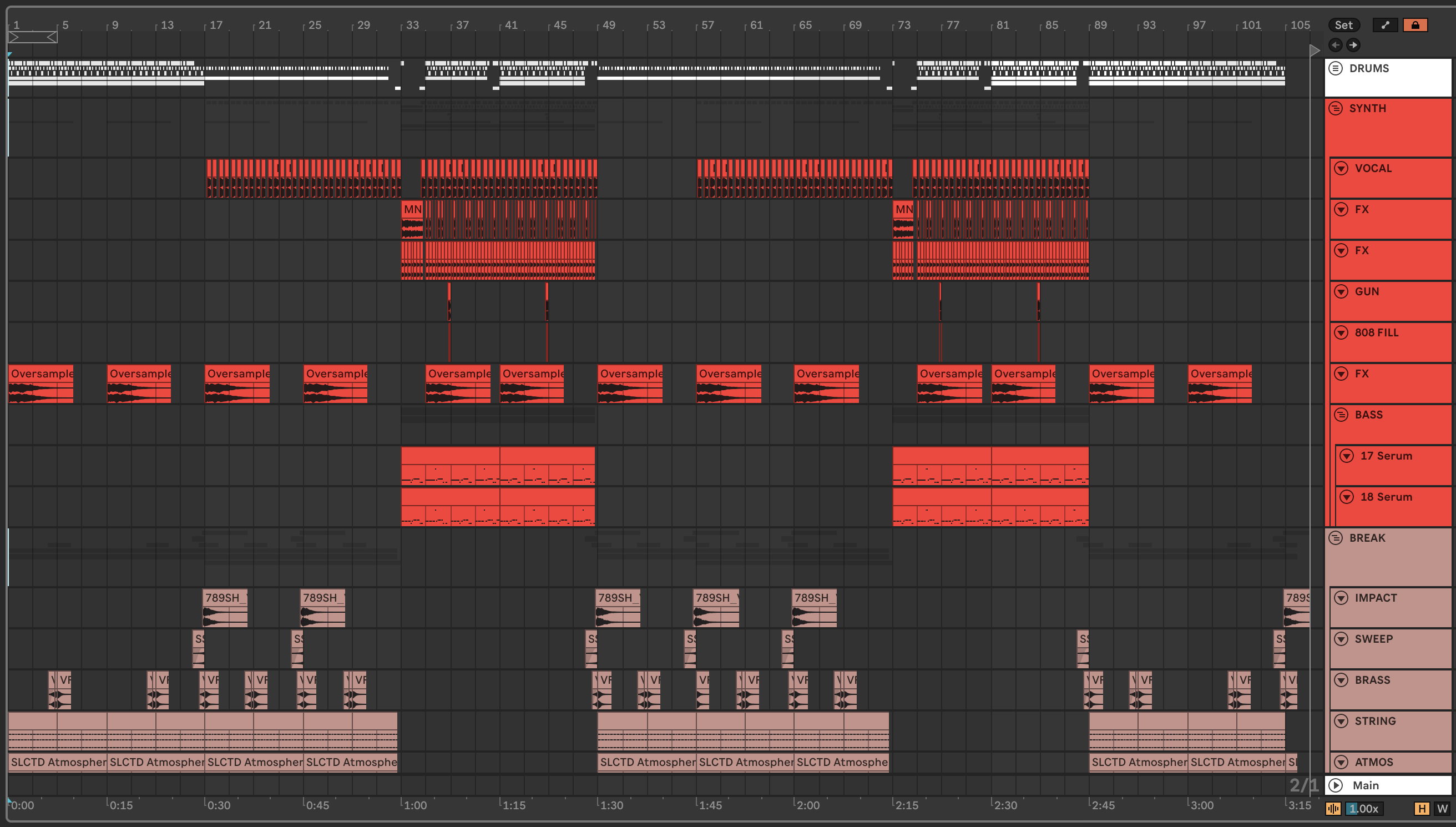
Task: Click the Set locator button
Action: [x=1343, y=25]
